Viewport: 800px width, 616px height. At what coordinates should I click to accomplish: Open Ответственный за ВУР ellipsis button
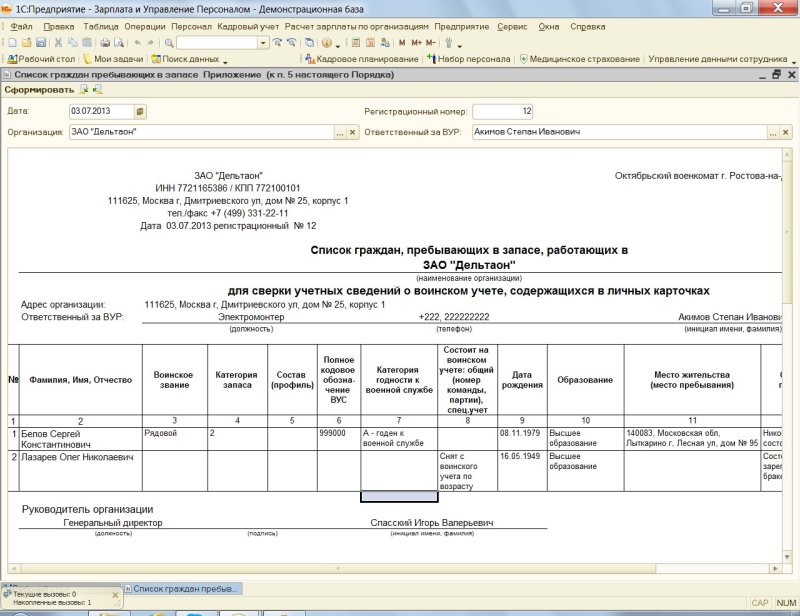coord(773,133)
